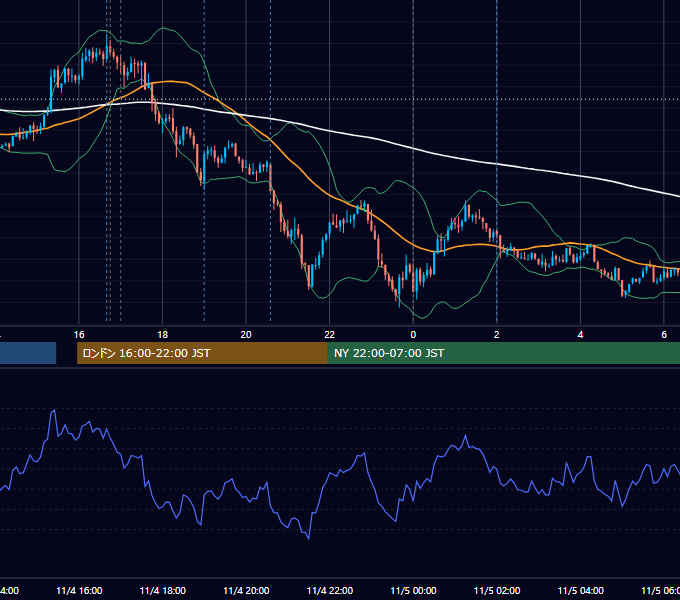Image resolution: width=680 pixels, height=600 pixels.
Task: Click the 4 hour label on the price chart axis
Action: point(580,335)
